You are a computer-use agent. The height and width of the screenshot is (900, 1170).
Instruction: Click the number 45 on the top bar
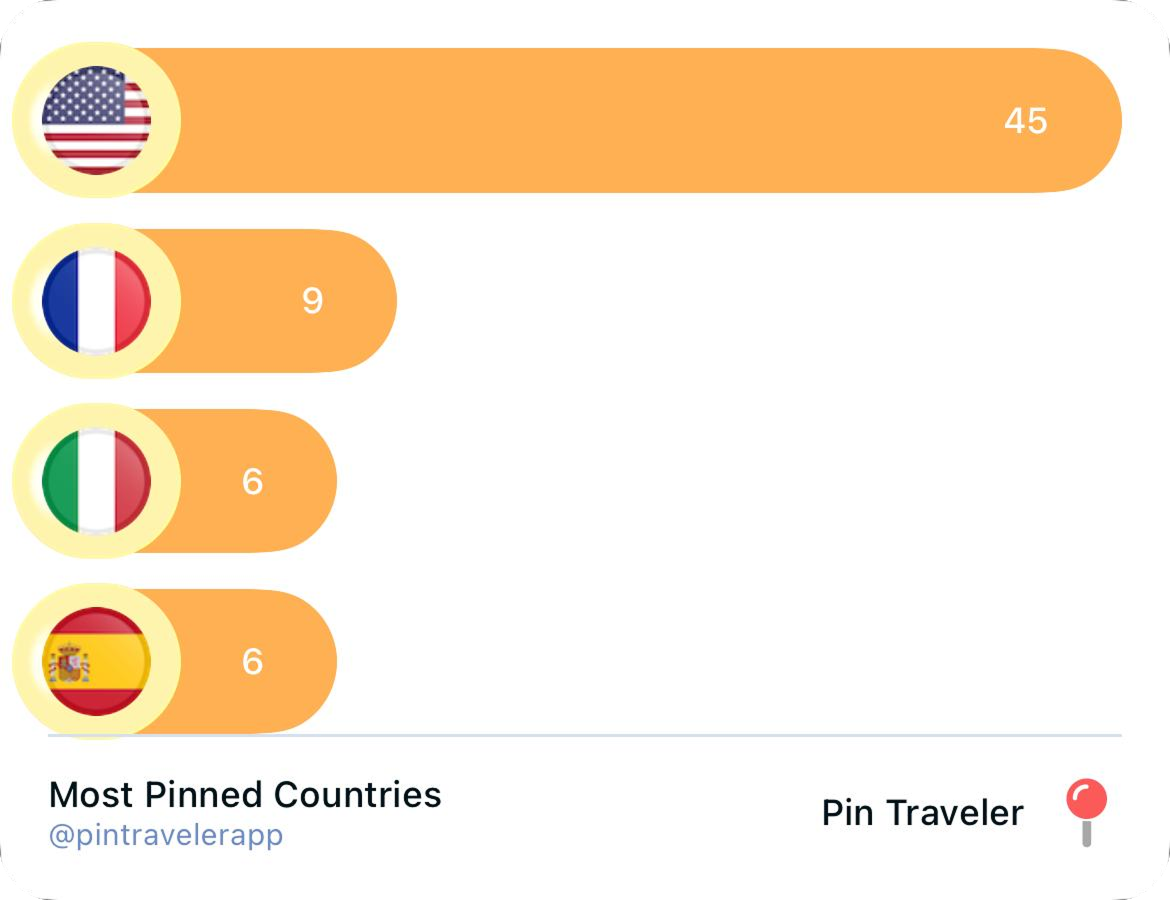(1026, 121)
